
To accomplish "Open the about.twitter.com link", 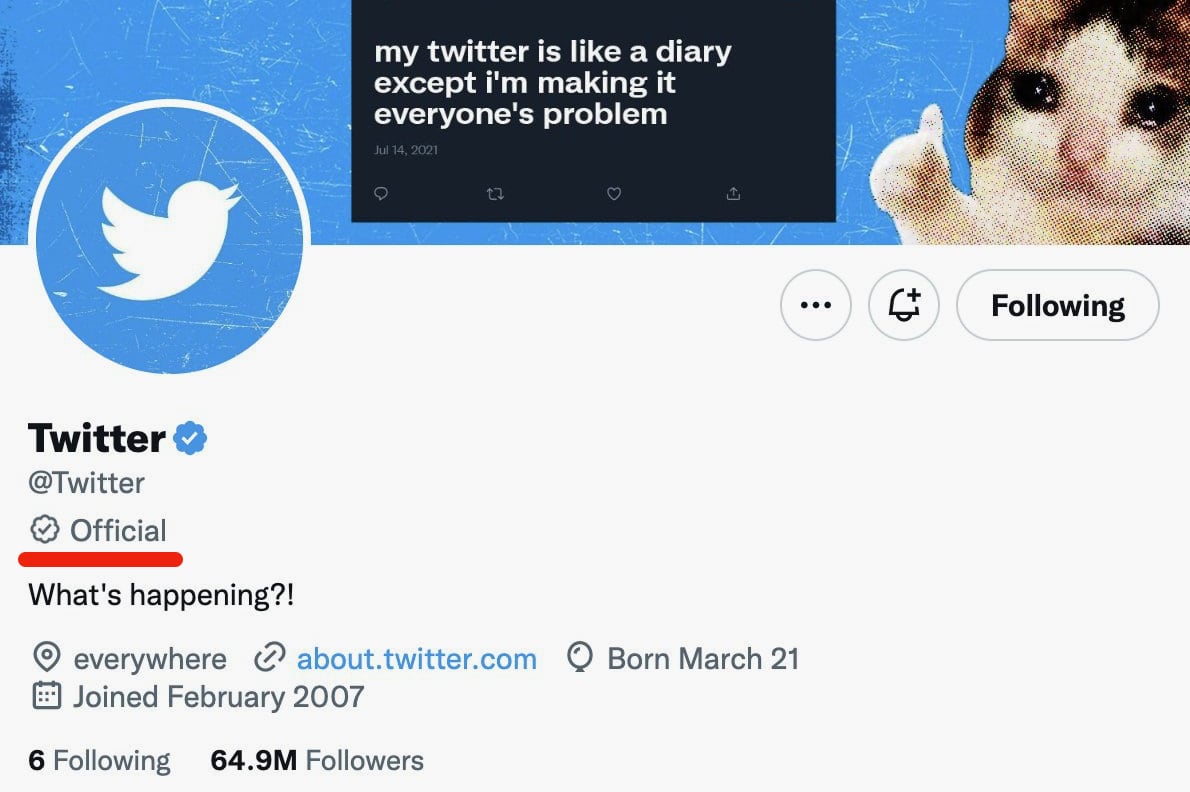I will 416,659.
